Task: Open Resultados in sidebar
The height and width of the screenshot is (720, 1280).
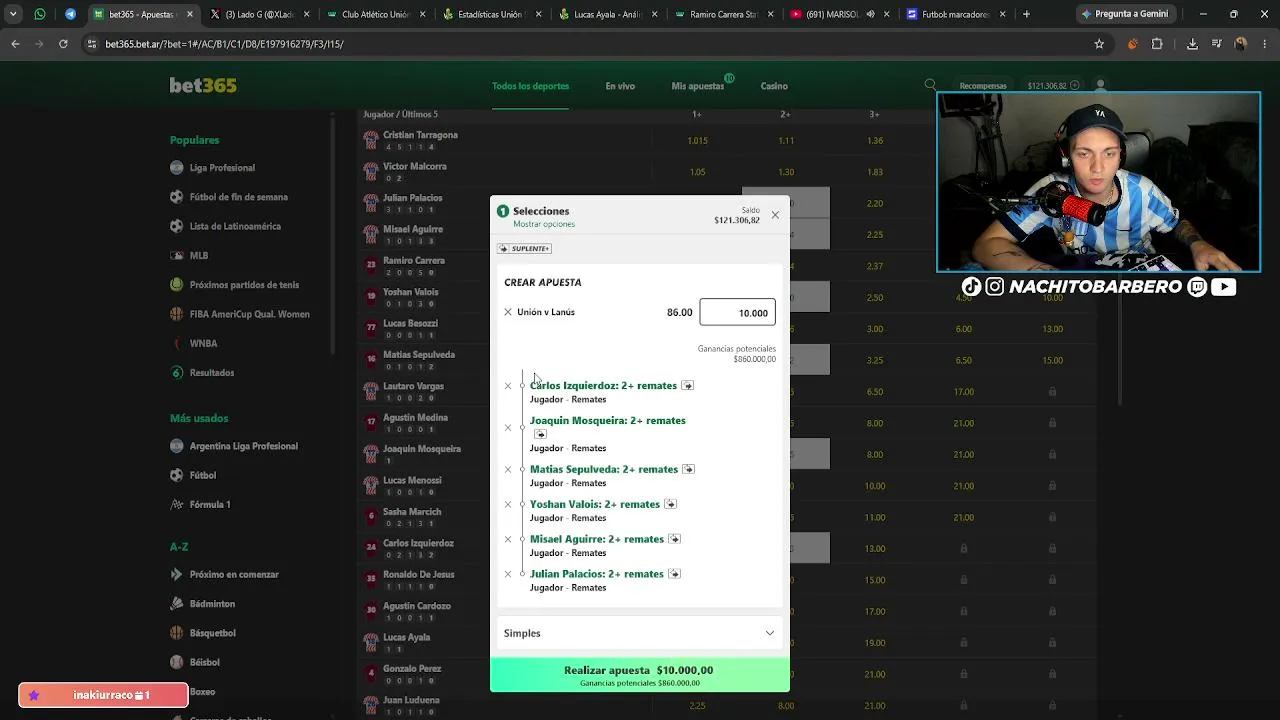Action: (x=211, y=372)
